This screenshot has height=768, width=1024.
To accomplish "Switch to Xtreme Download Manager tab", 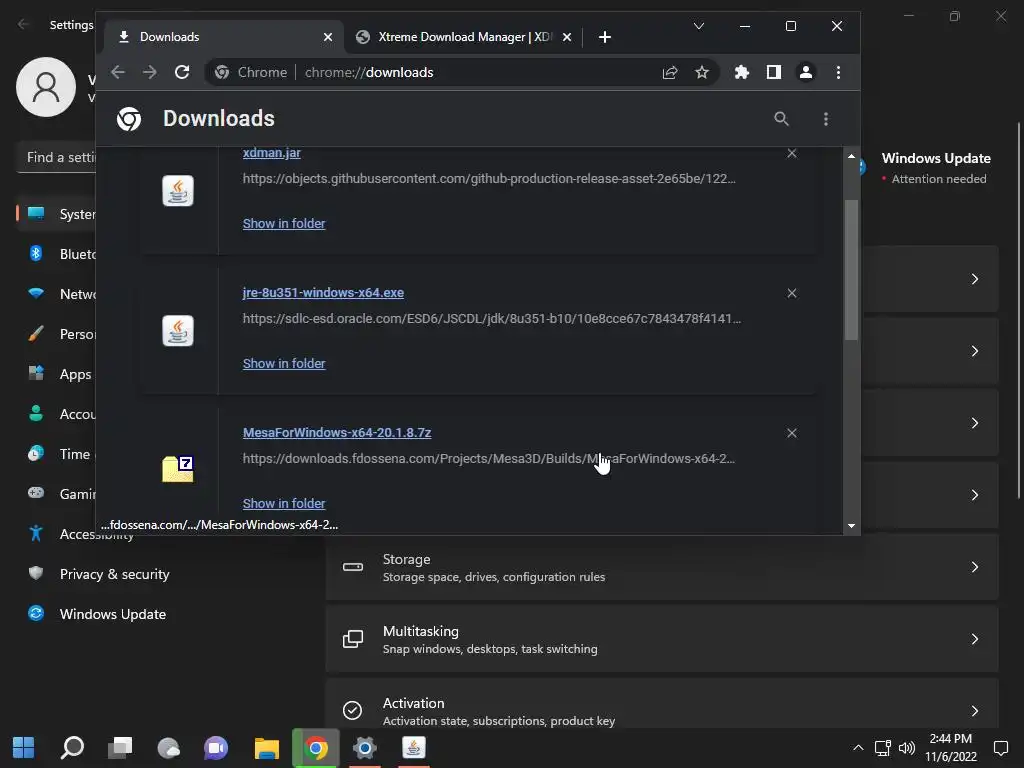I will 464,37.
